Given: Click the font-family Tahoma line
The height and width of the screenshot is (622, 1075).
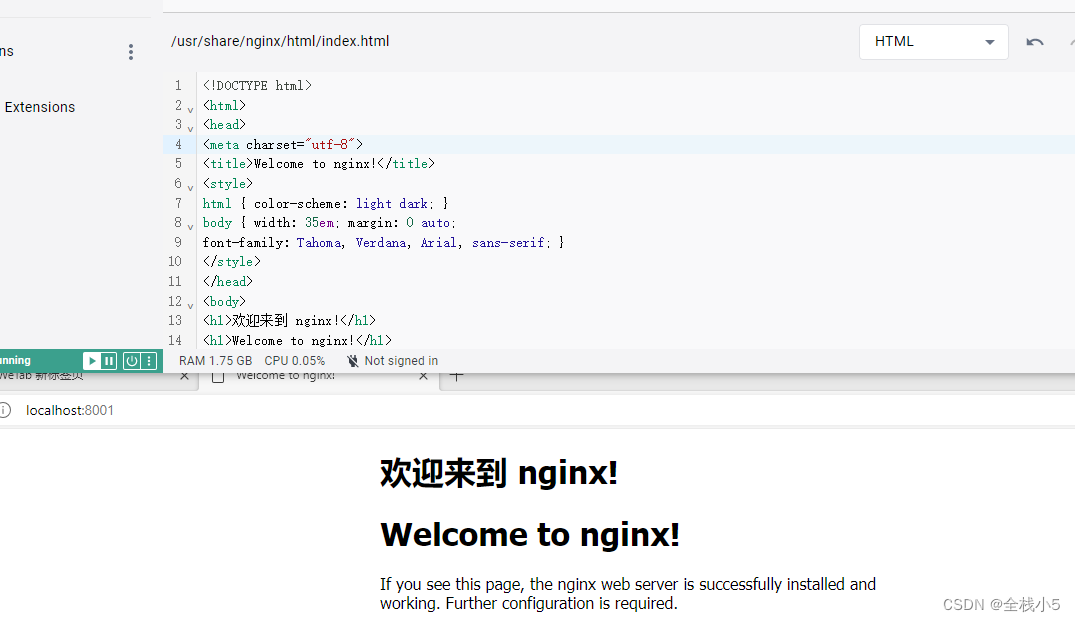Looking at the screenshot, I should (x=383, y=243).
